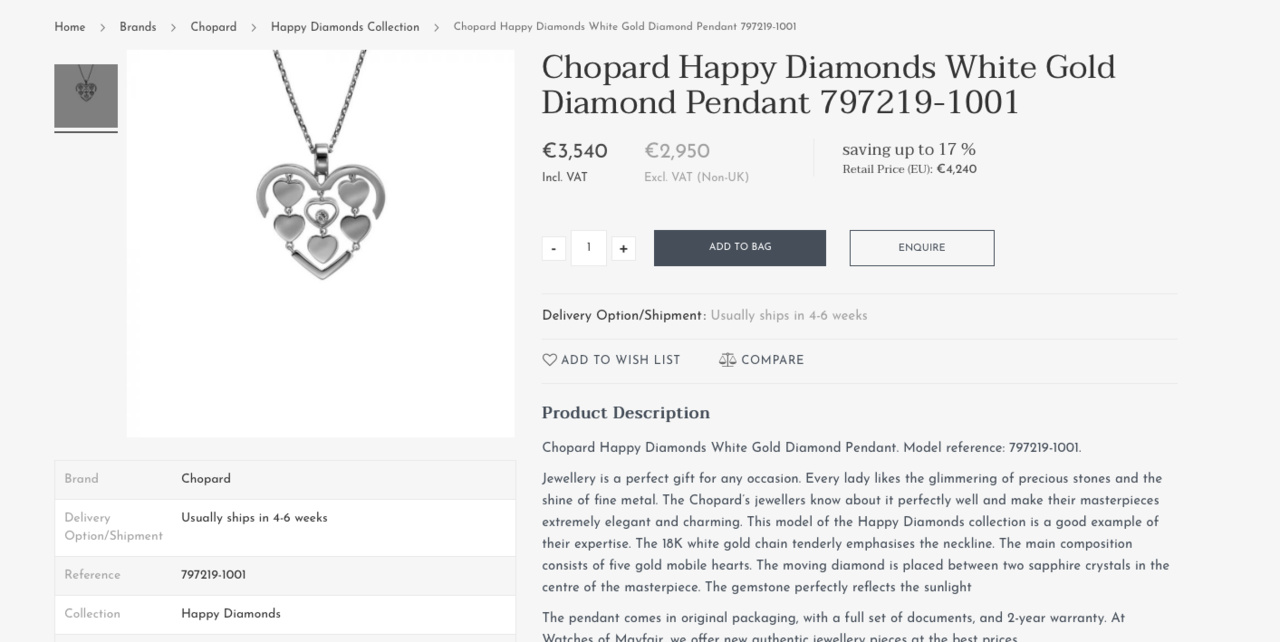Screen dimensions: 1280x642
Task: Click the breadcrumb arrow after Chopard
Action: (254, 27)
